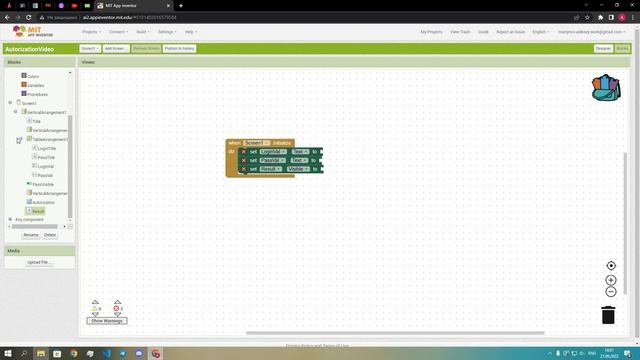Click the Show Warnings button
This screenshot has height=360, width=640.
click(x=107, y=321)
